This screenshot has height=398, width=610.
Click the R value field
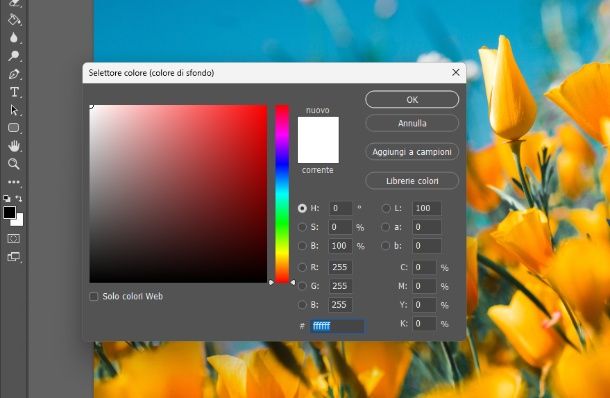(x=341, y=267)
